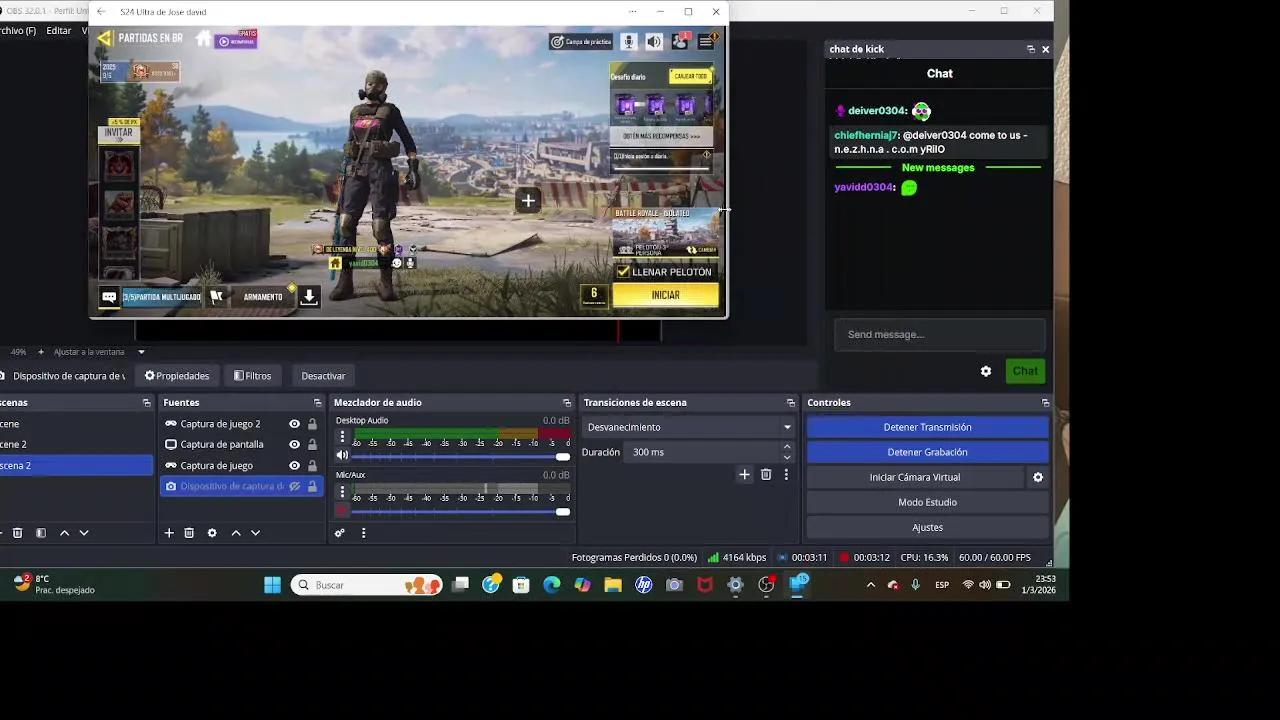This screenshot has width=1280, height=720.
Task: Open Mic/Aux options three-dot menu
Action: [342, 492]
